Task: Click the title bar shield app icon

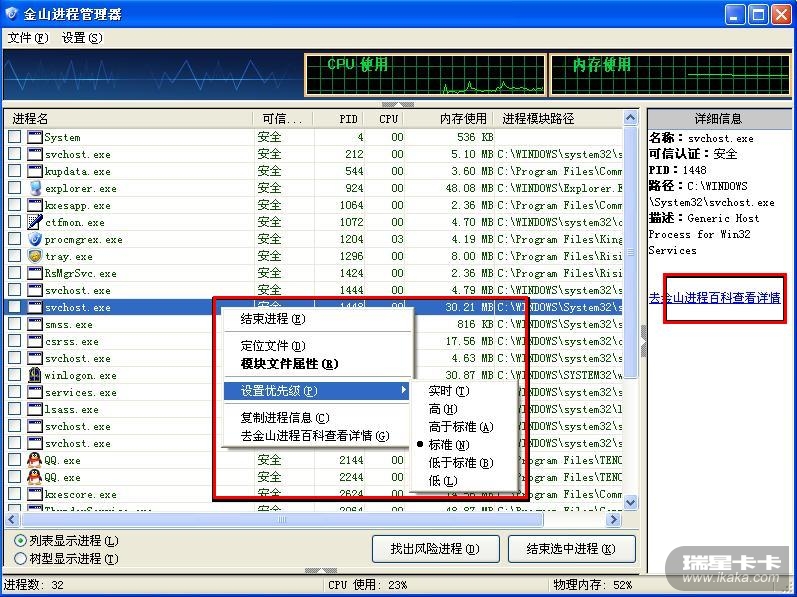Action: click(x=12, y=14)
